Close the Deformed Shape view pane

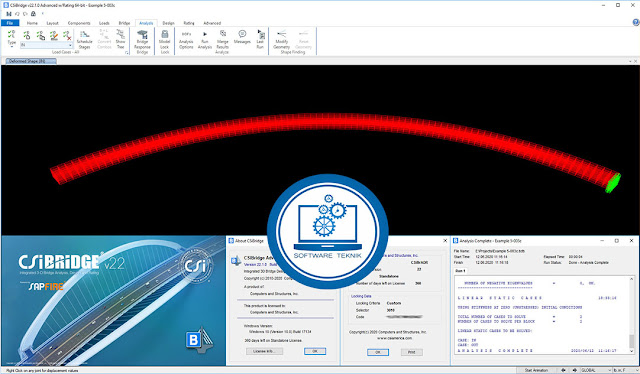pos(636,61)
